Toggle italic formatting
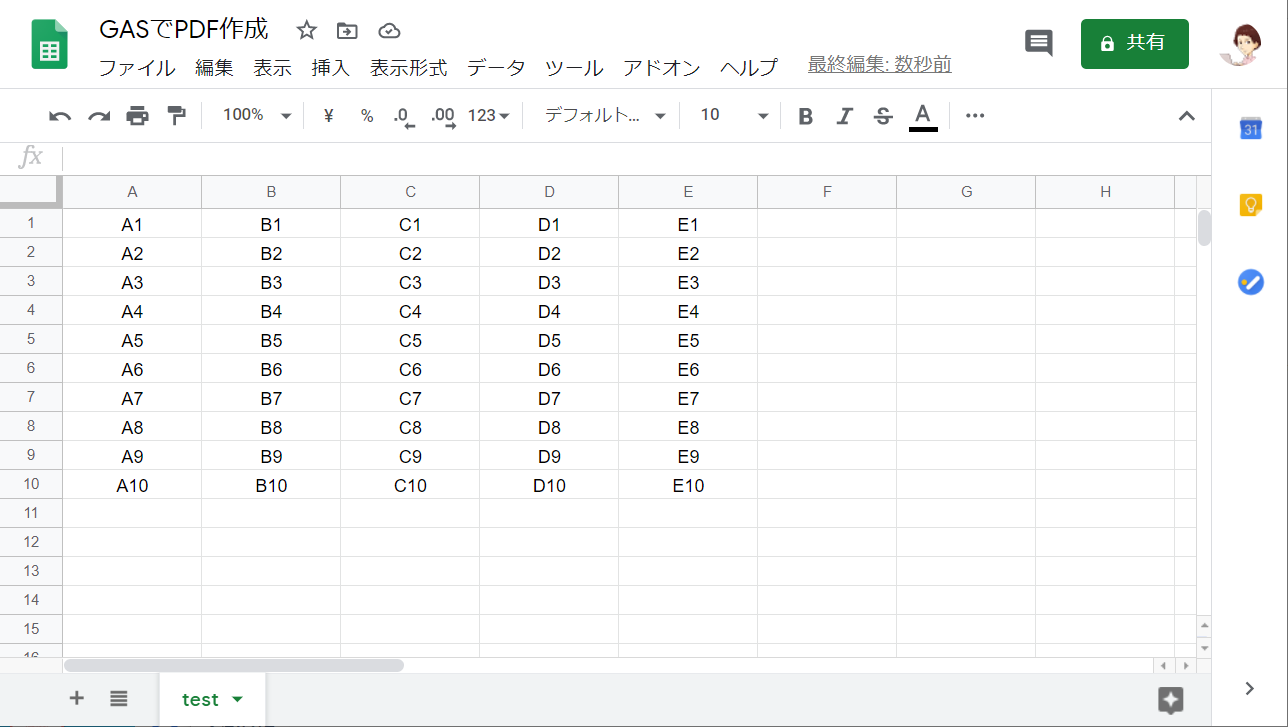Viewport: 1288px width, 727px height. click(x=844, y=116)
